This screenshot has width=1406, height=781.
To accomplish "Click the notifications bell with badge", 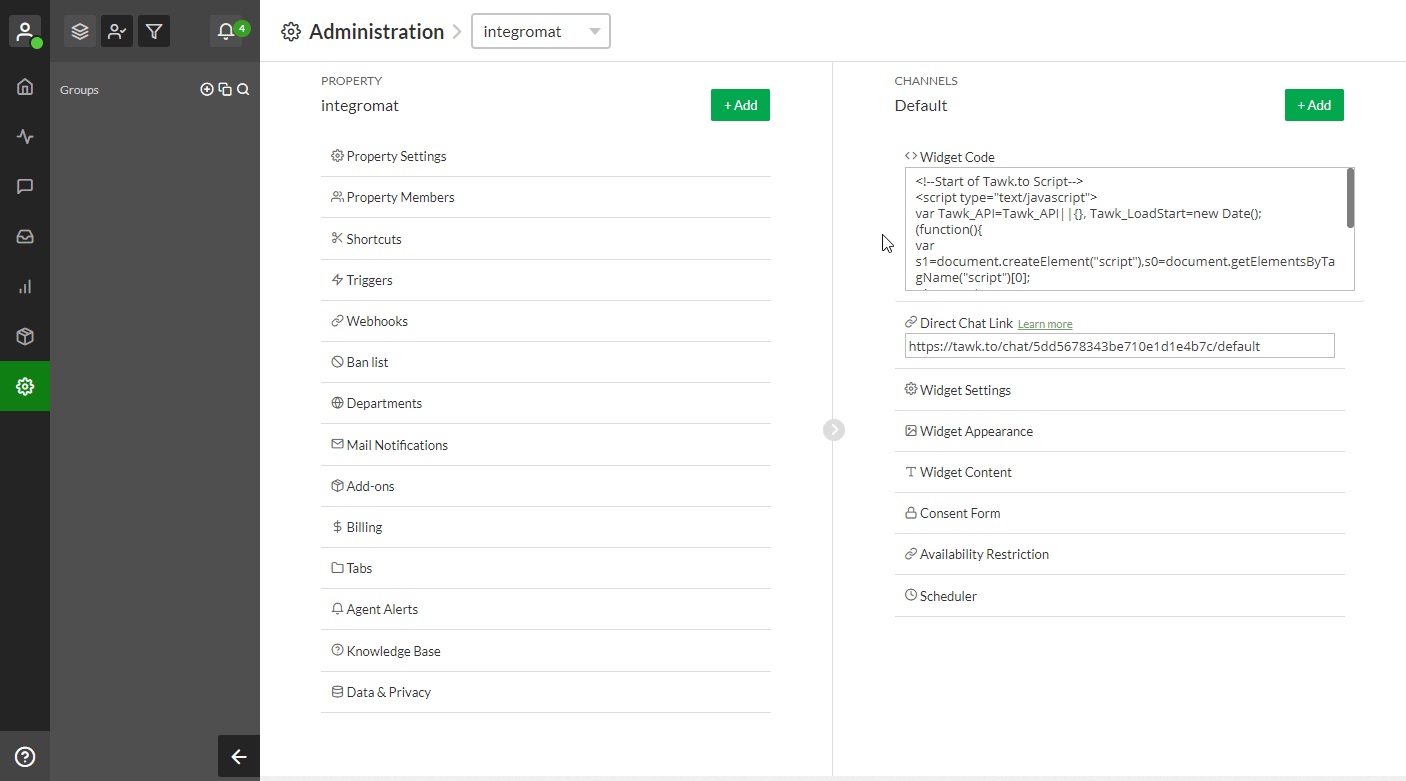I will click(x=227, y=31).
